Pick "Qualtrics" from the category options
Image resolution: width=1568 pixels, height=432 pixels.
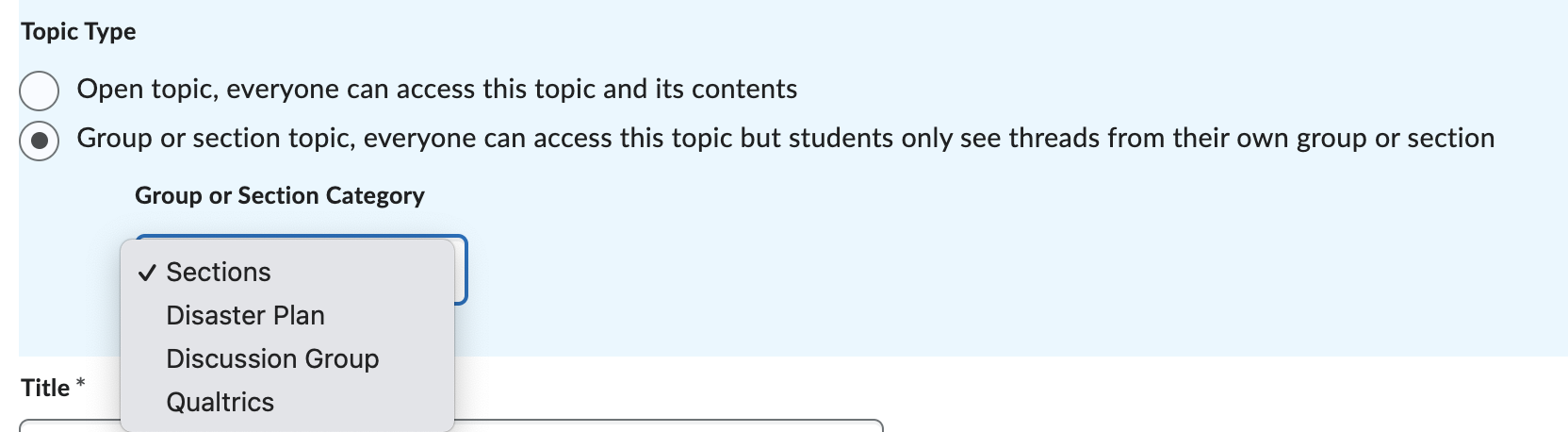[x=220, y=403]
